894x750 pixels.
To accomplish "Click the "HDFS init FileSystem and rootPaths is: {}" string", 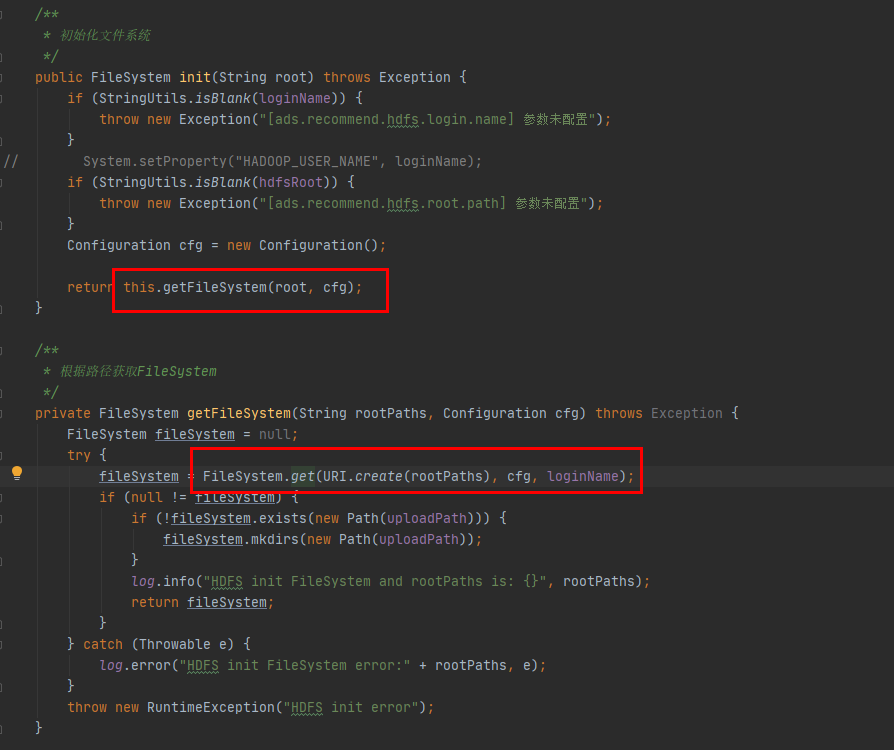I will (375, 582).
